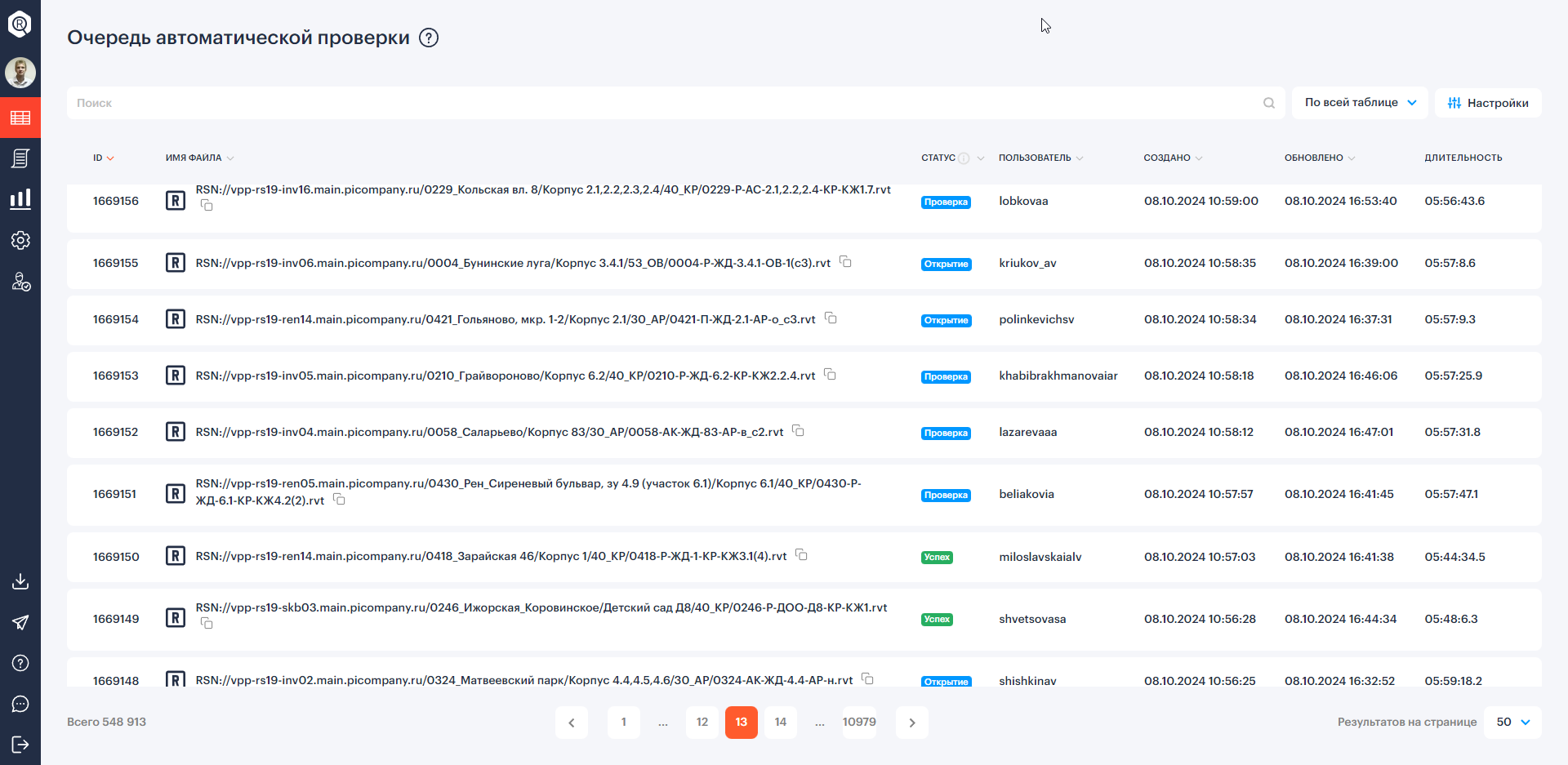Copy file path of row 1669149
1568x765 pixels.
pos(207,624)
